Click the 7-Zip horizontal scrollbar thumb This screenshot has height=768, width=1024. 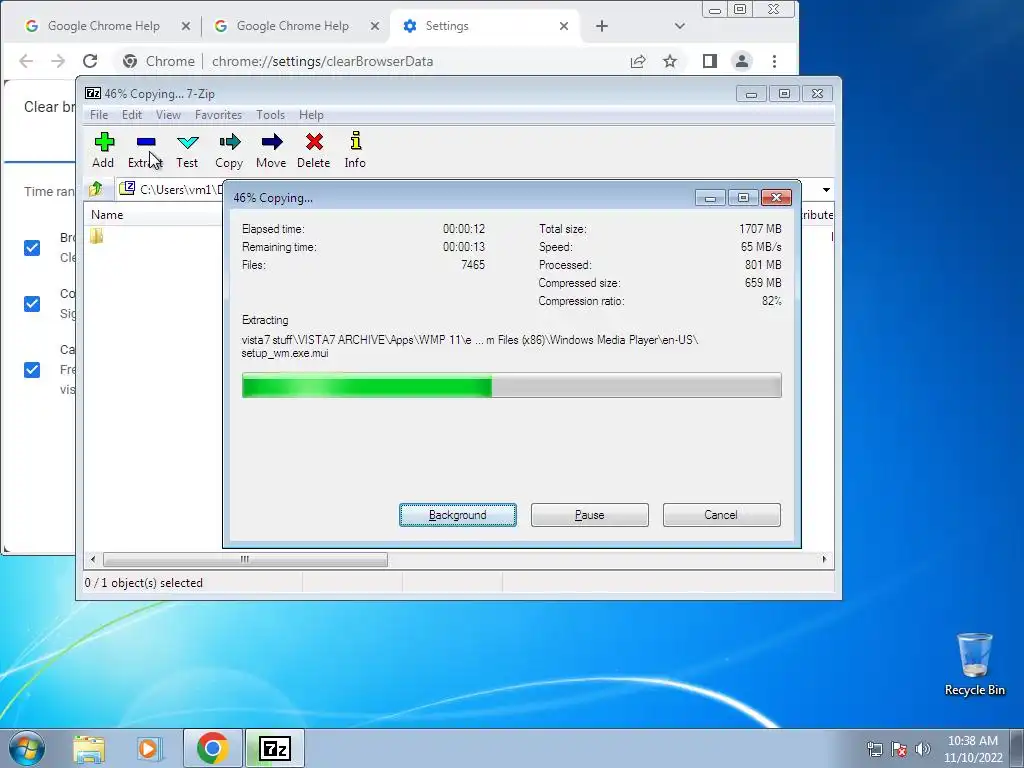pos(245,560)
